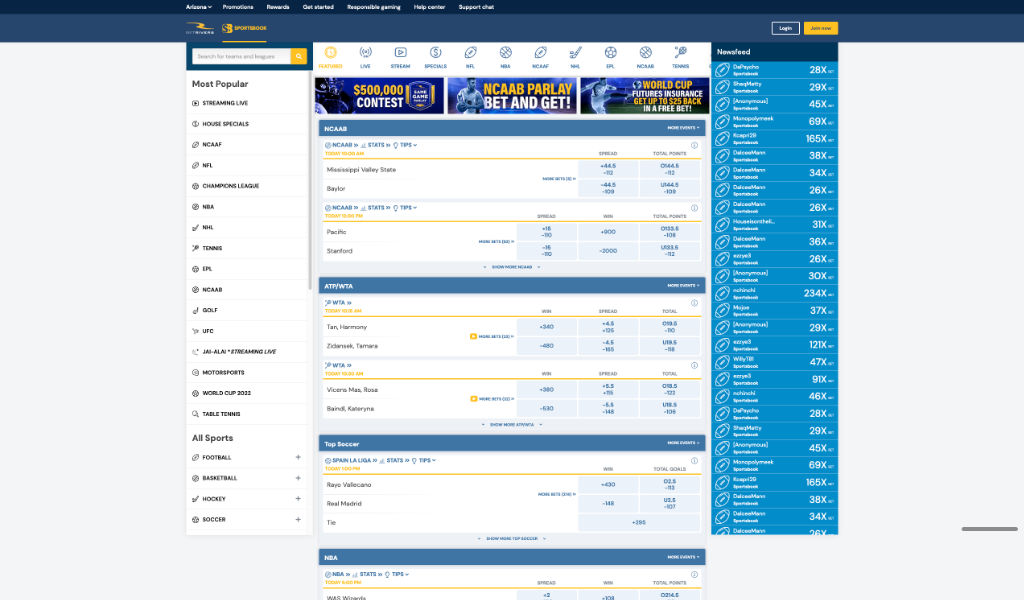Expand Tips dropdown for Mississippi Valley State game
Image resolution: width=1024 pixels, height=600 pixels.
pyautogui.click(x=405, y=145)
